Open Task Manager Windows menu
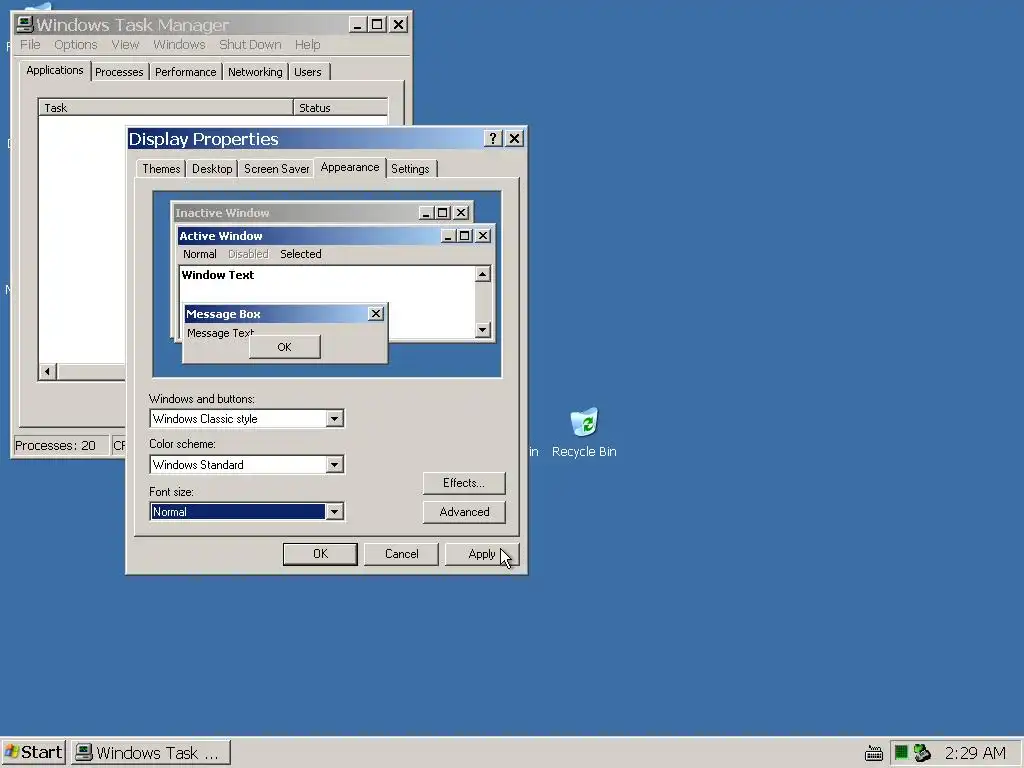 coord(179,44)
